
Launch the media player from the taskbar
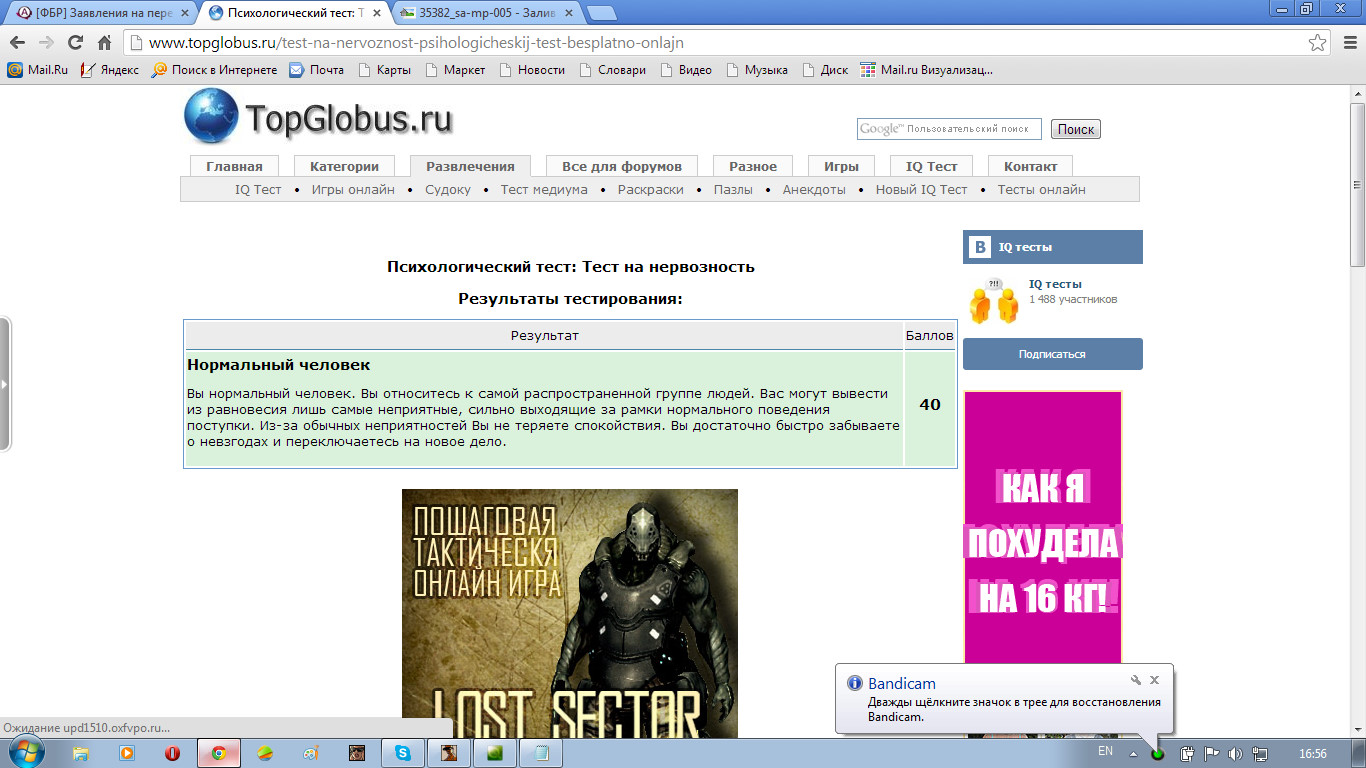[126, 753]
